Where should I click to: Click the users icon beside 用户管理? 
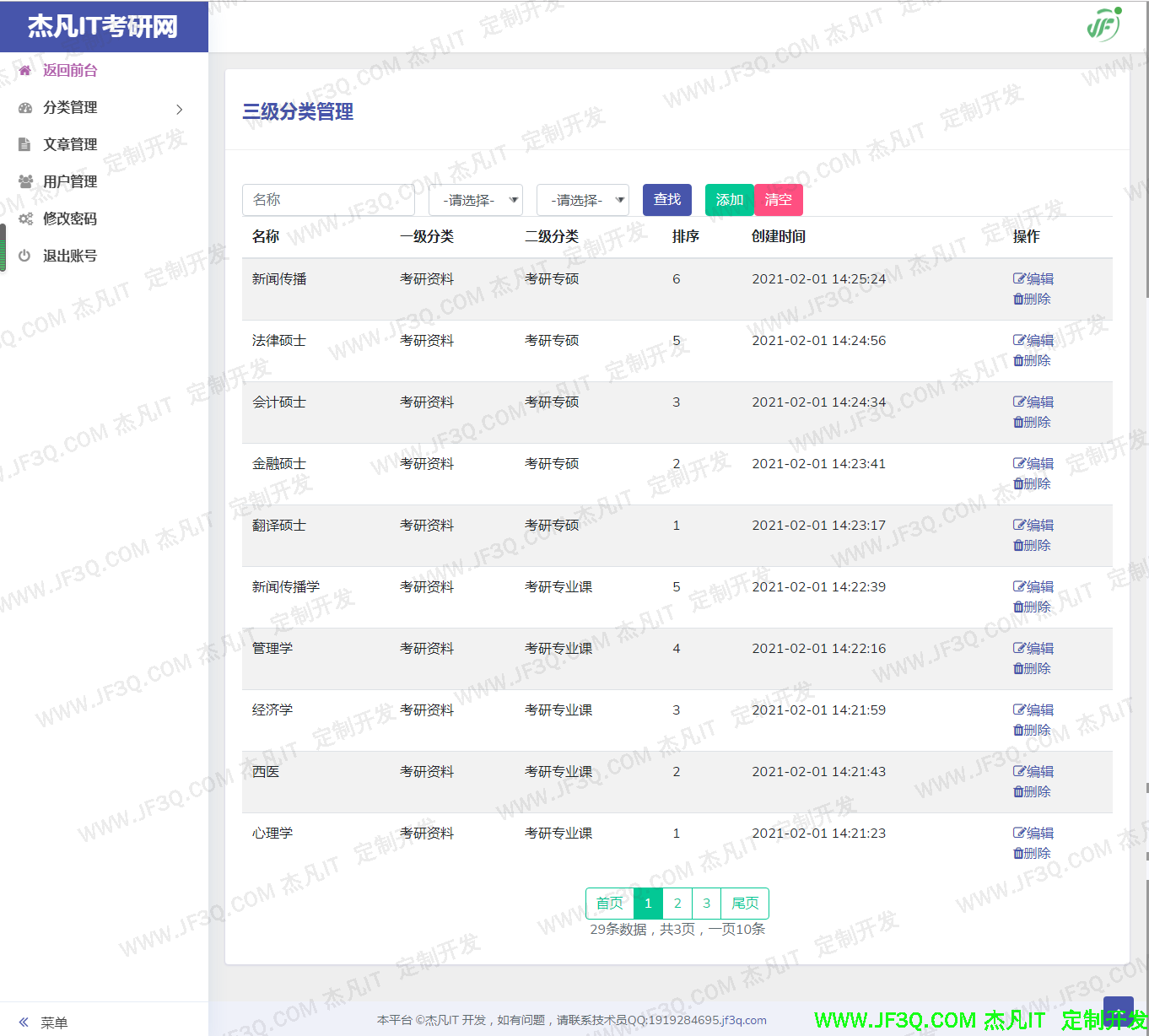click(x=25, y=182)
